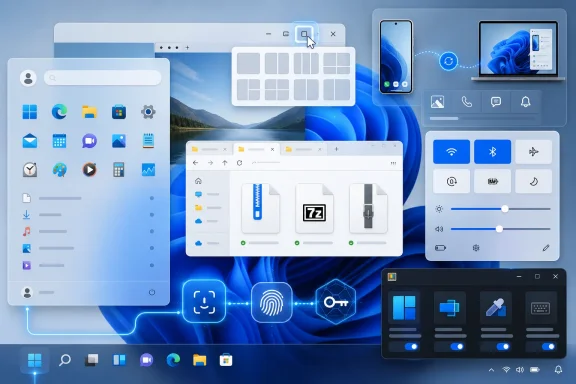
Task: Go back in File Explorer
Action: pos(195,163)
